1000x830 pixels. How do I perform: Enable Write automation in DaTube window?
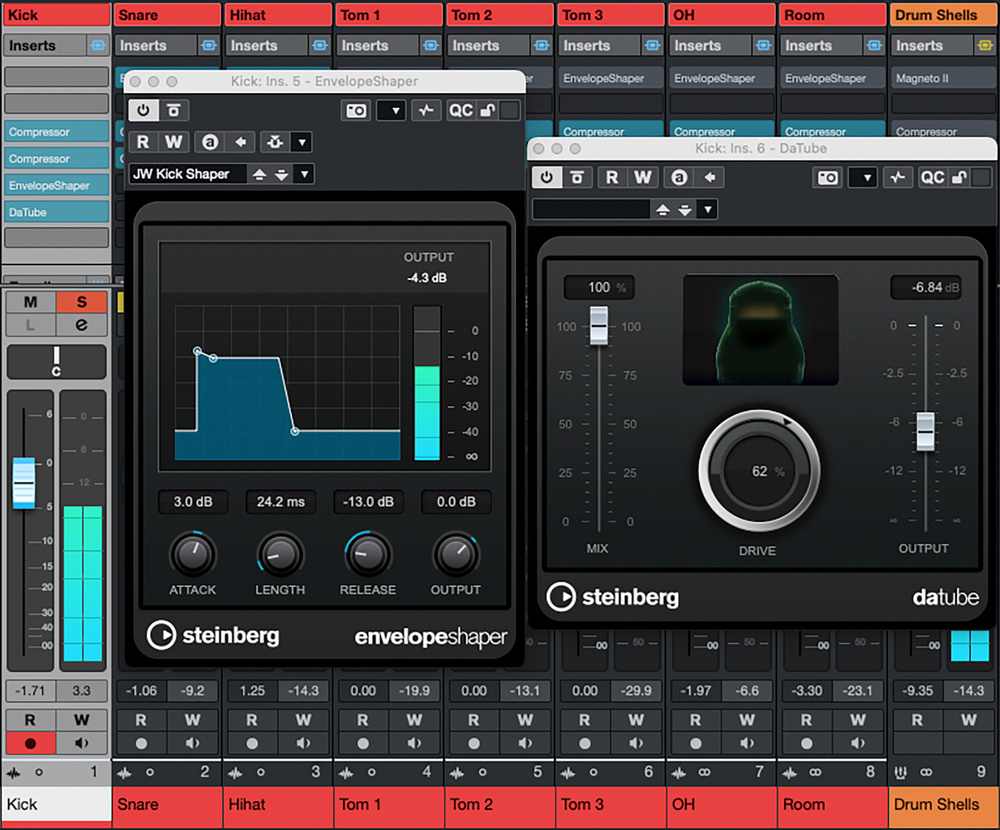[643, 177]
